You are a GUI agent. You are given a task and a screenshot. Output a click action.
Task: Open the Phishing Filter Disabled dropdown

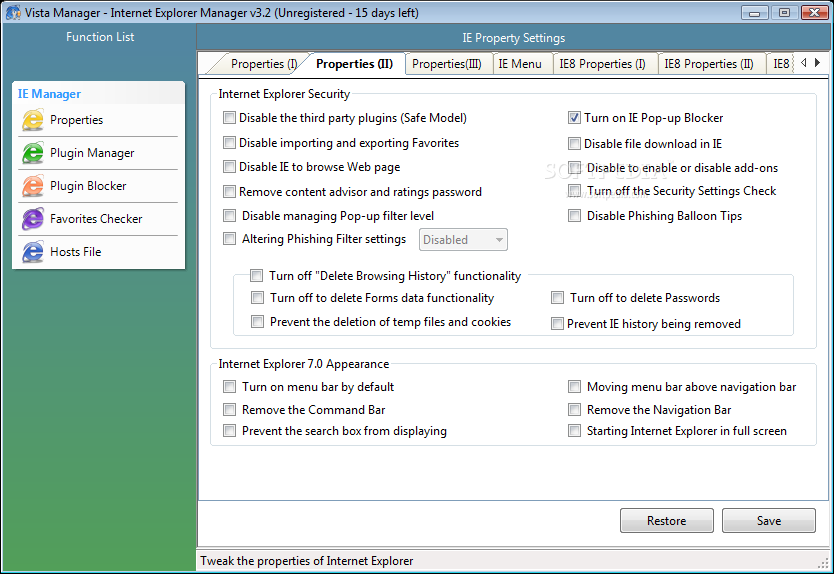[463, 239]
